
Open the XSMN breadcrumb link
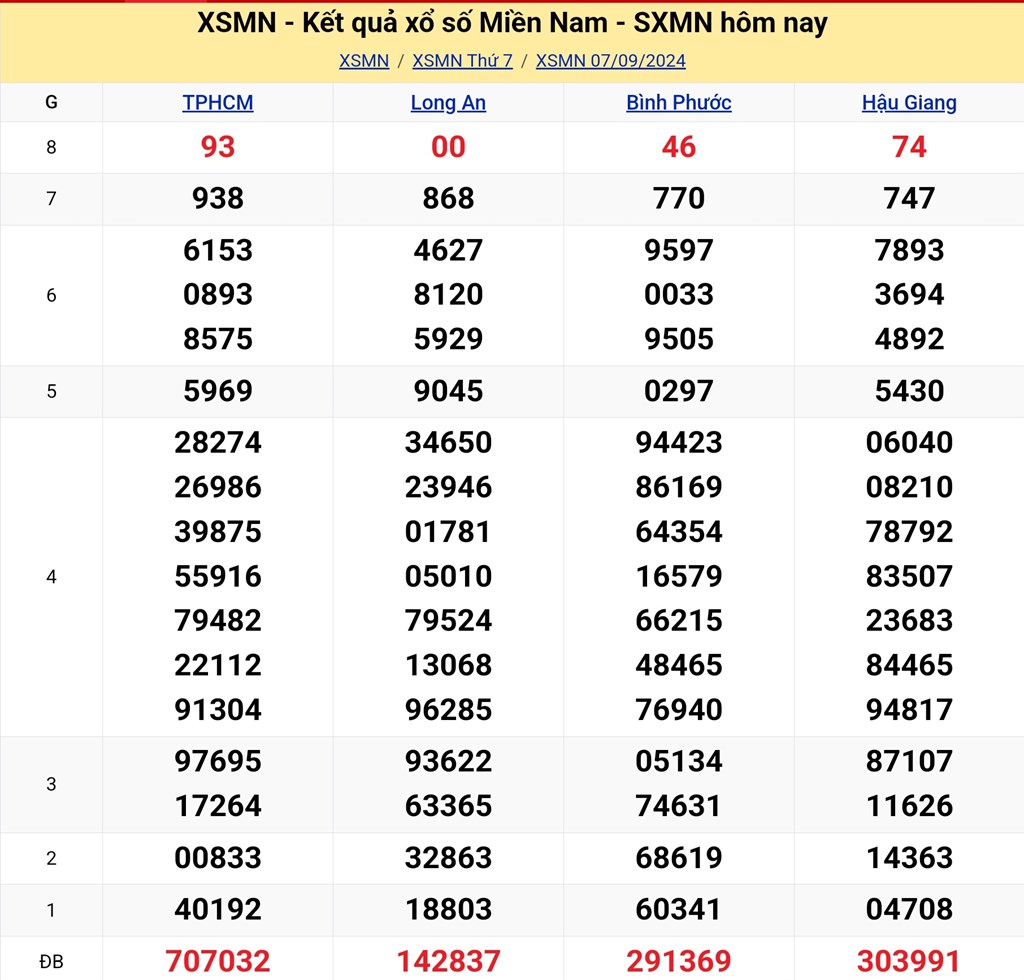[x=364, y=61]
